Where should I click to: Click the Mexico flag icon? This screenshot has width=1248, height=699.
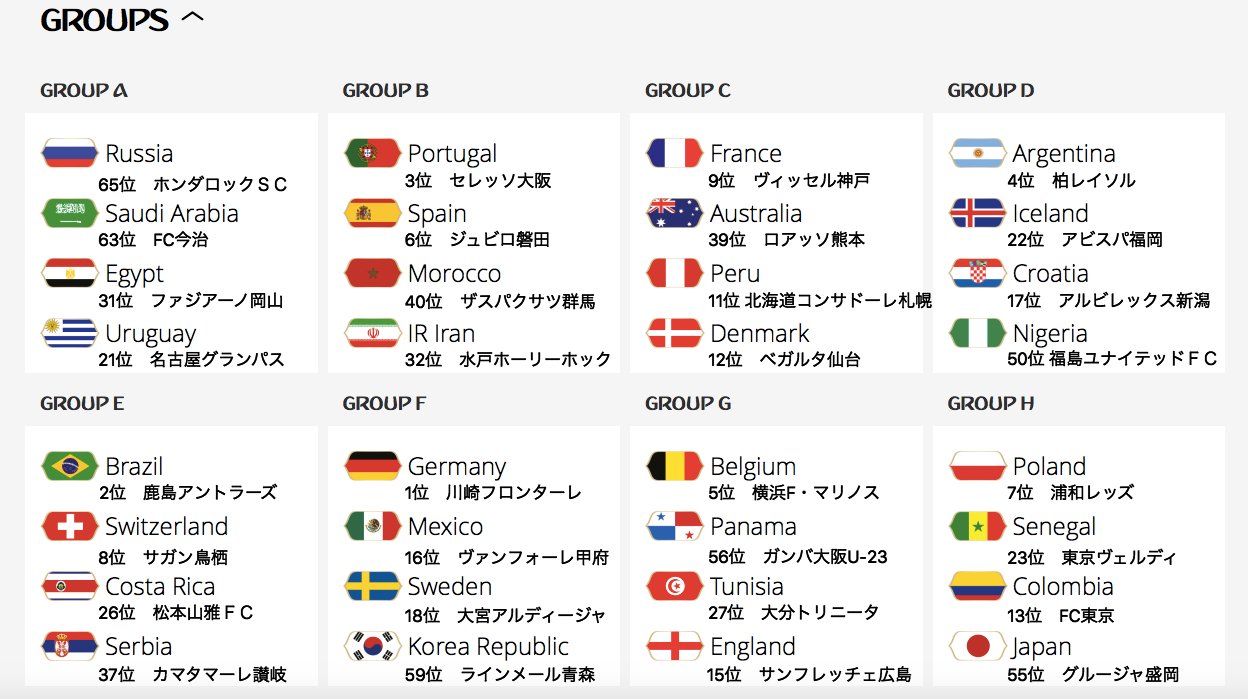(x=372, y=526)
